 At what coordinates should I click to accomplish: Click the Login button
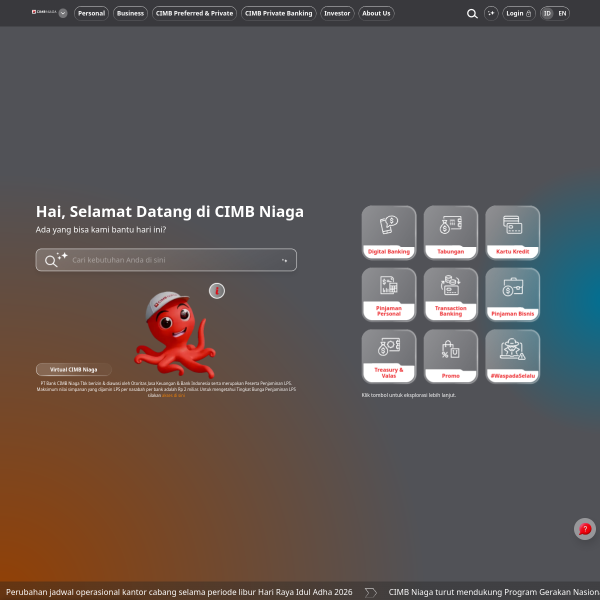click(519, 13)
